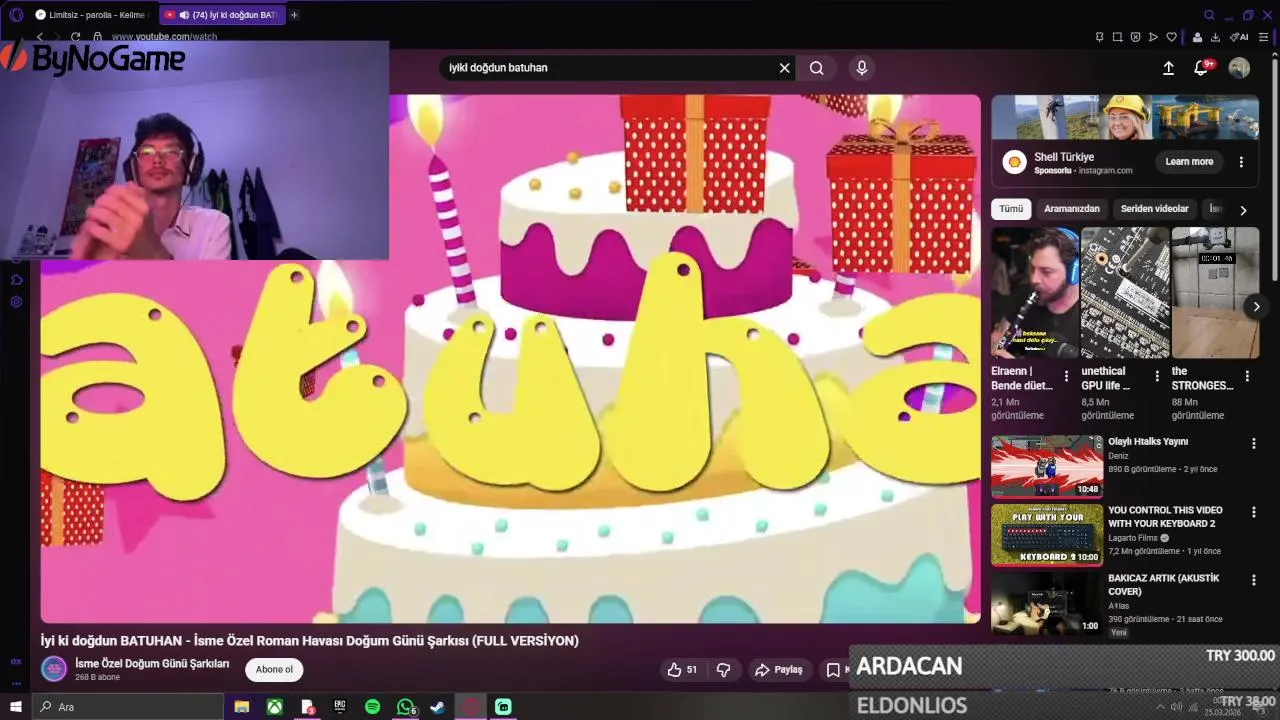Open Epic Games Launcher from taskbar
1280x720 pixels.
click(340, 707)
